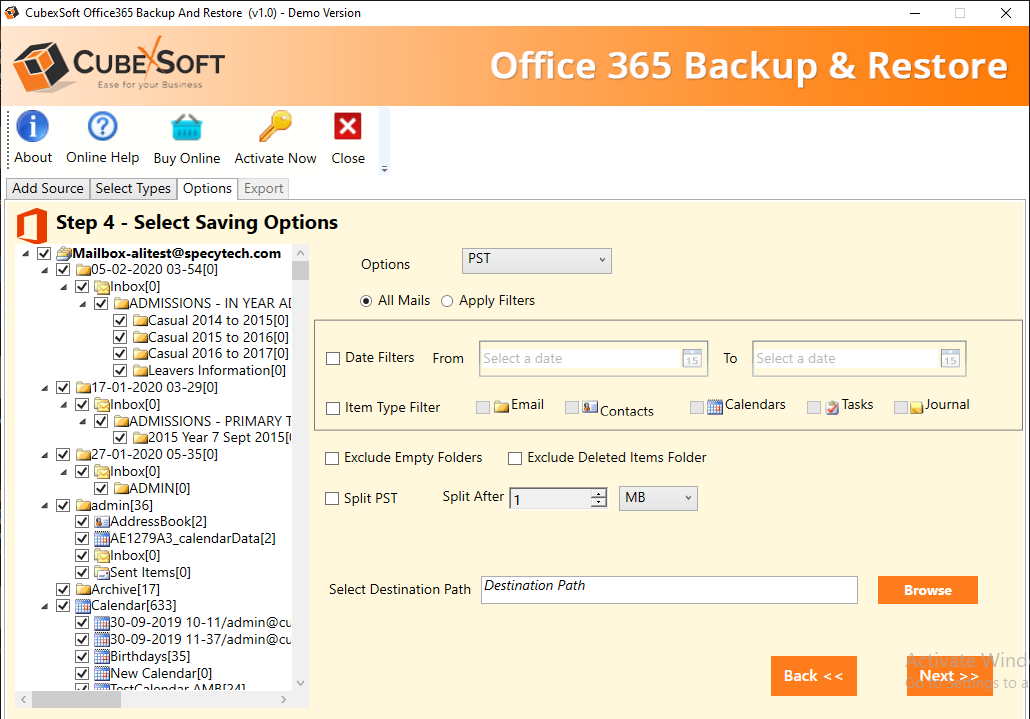Click the red Close toolbar icon
Image resolution: width=1030 pixels, height=719 pixels.
[348, 128]
